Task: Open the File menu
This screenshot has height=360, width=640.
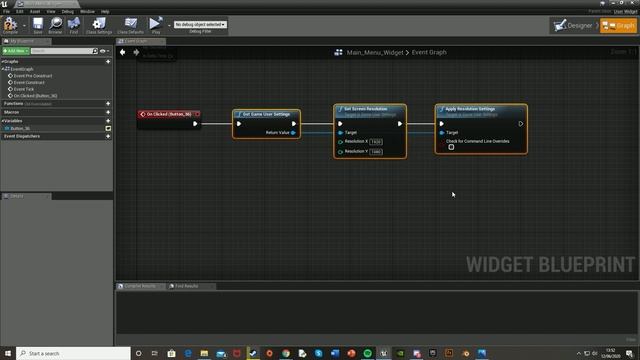Action: [x=7, y=11]
